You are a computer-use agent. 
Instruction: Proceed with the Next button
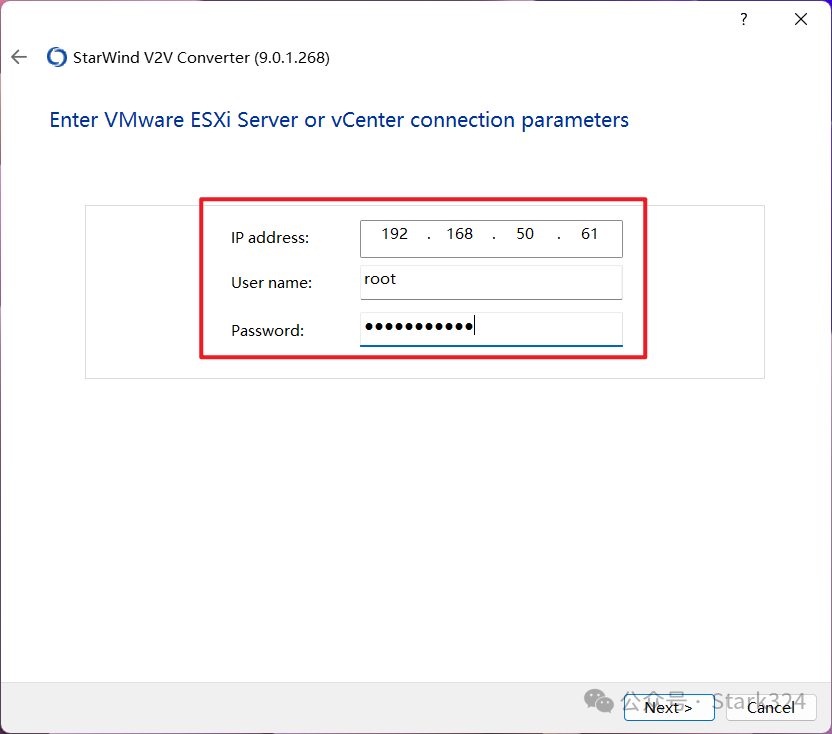pyautogui.click(x=669, y=707)
